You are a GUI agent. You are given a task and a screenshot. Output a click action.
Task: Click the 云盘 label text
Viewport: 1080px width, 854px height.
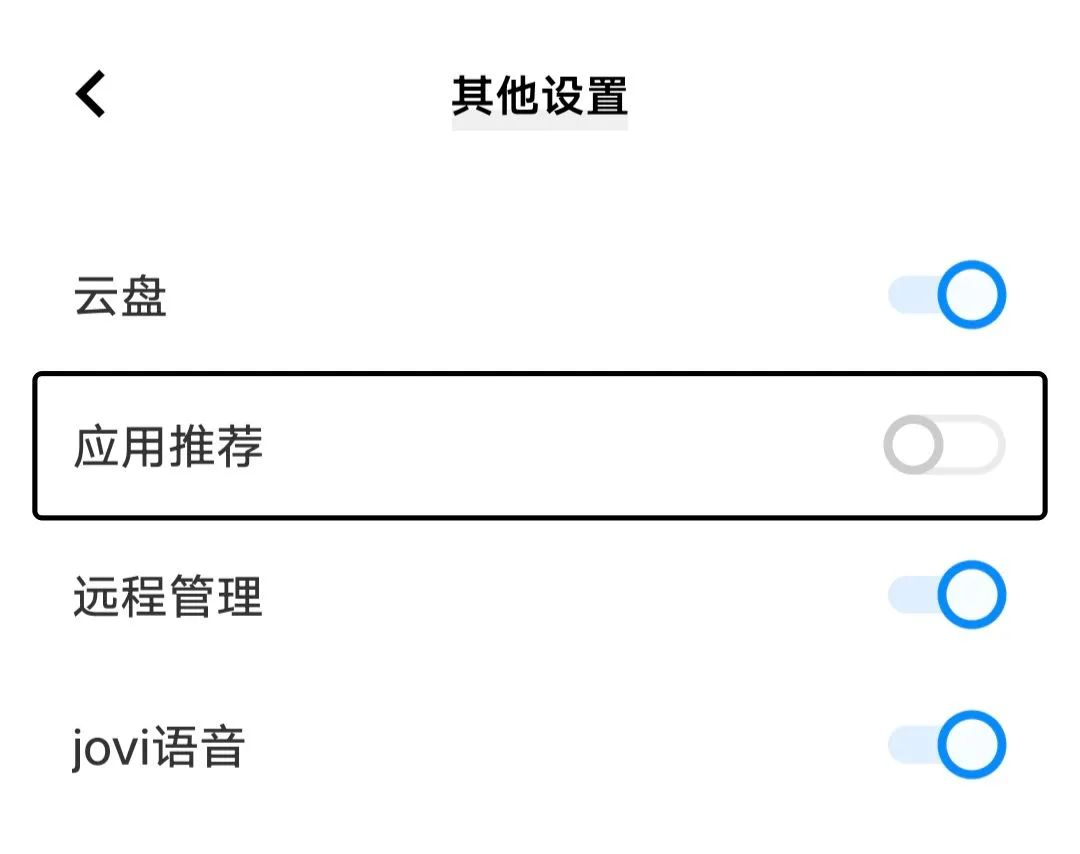[x=120, y=297]
